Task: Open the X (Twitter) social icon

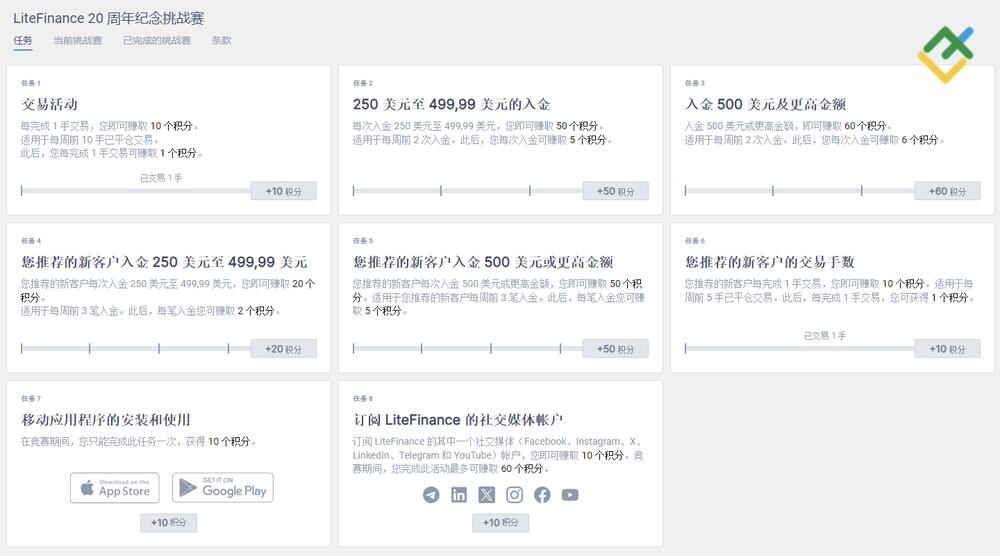Action: (487, 495)
